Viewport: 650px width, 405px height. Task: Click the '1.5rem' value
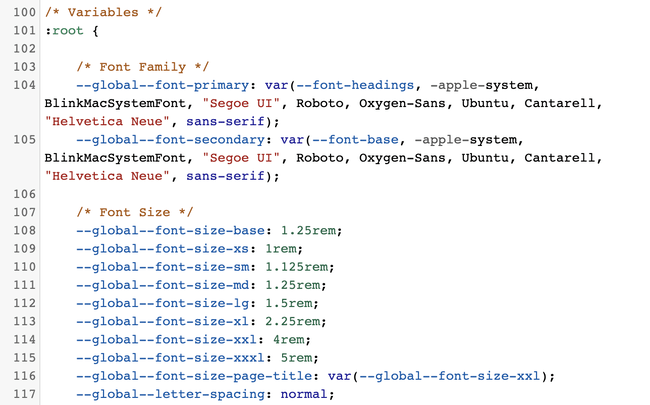[x=289, y=303]
